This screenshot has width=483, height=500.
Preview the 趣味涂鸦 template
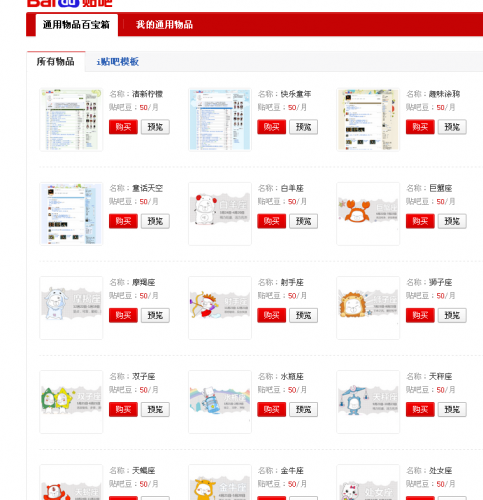(452, 127)
